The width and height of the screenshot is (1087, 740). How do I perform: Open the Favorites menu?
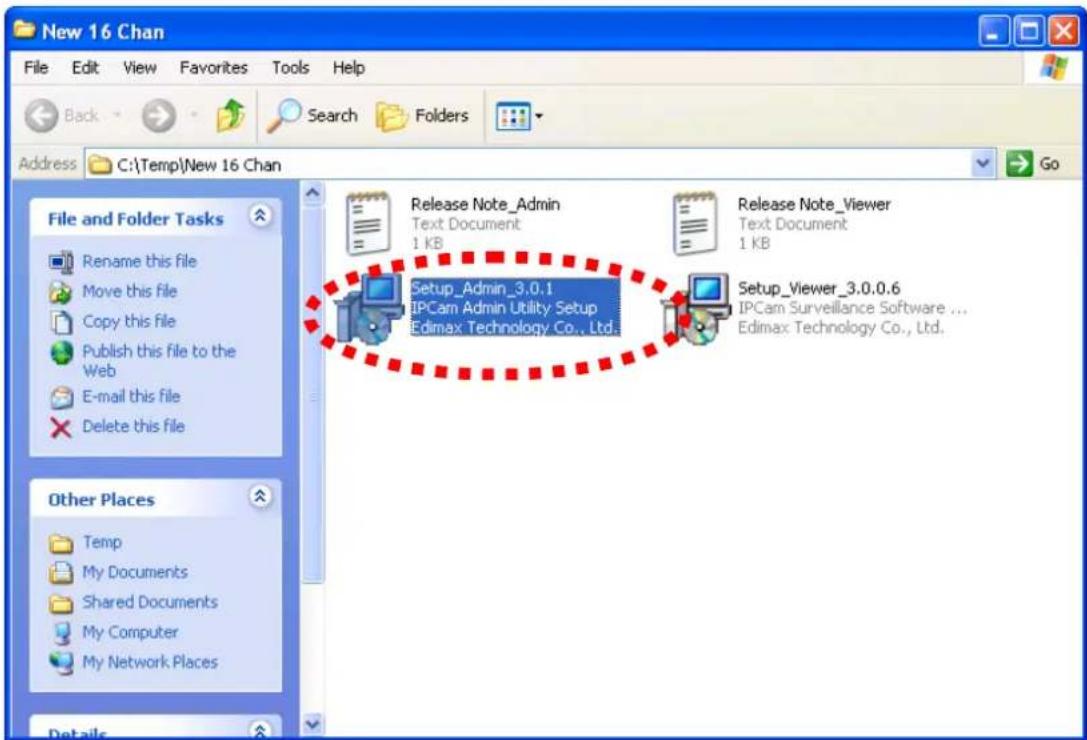(x=214, y=68)
